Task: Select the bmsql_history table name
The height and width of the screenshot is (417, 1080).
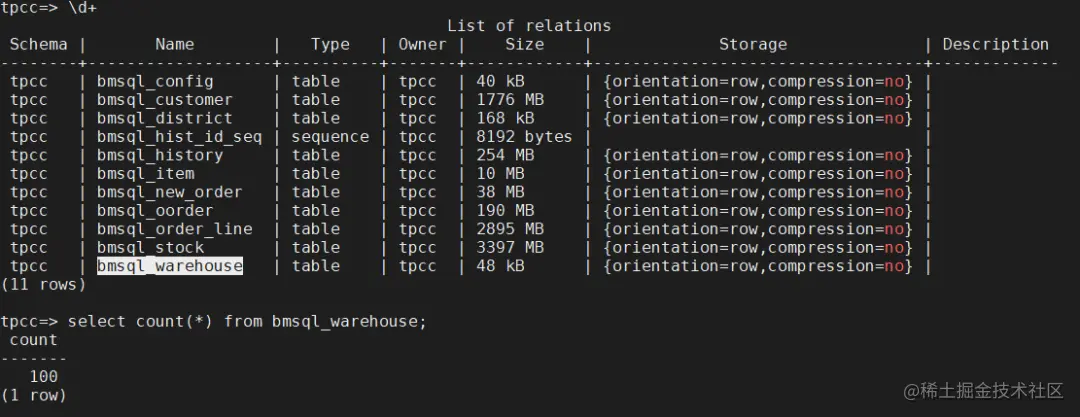Action: click(160, 155)
